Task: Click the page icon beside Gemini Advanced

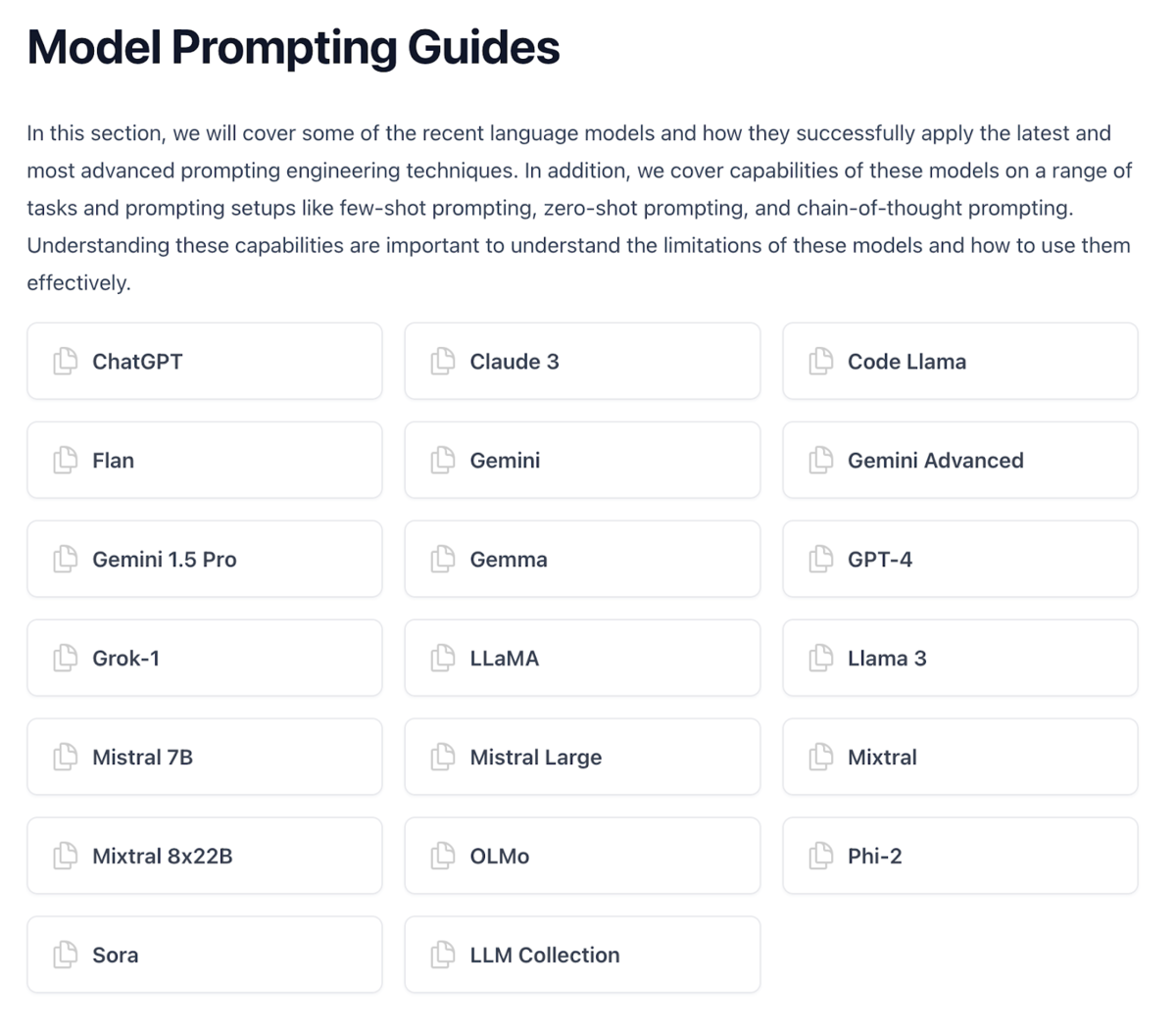Action: tap(821, 460)
